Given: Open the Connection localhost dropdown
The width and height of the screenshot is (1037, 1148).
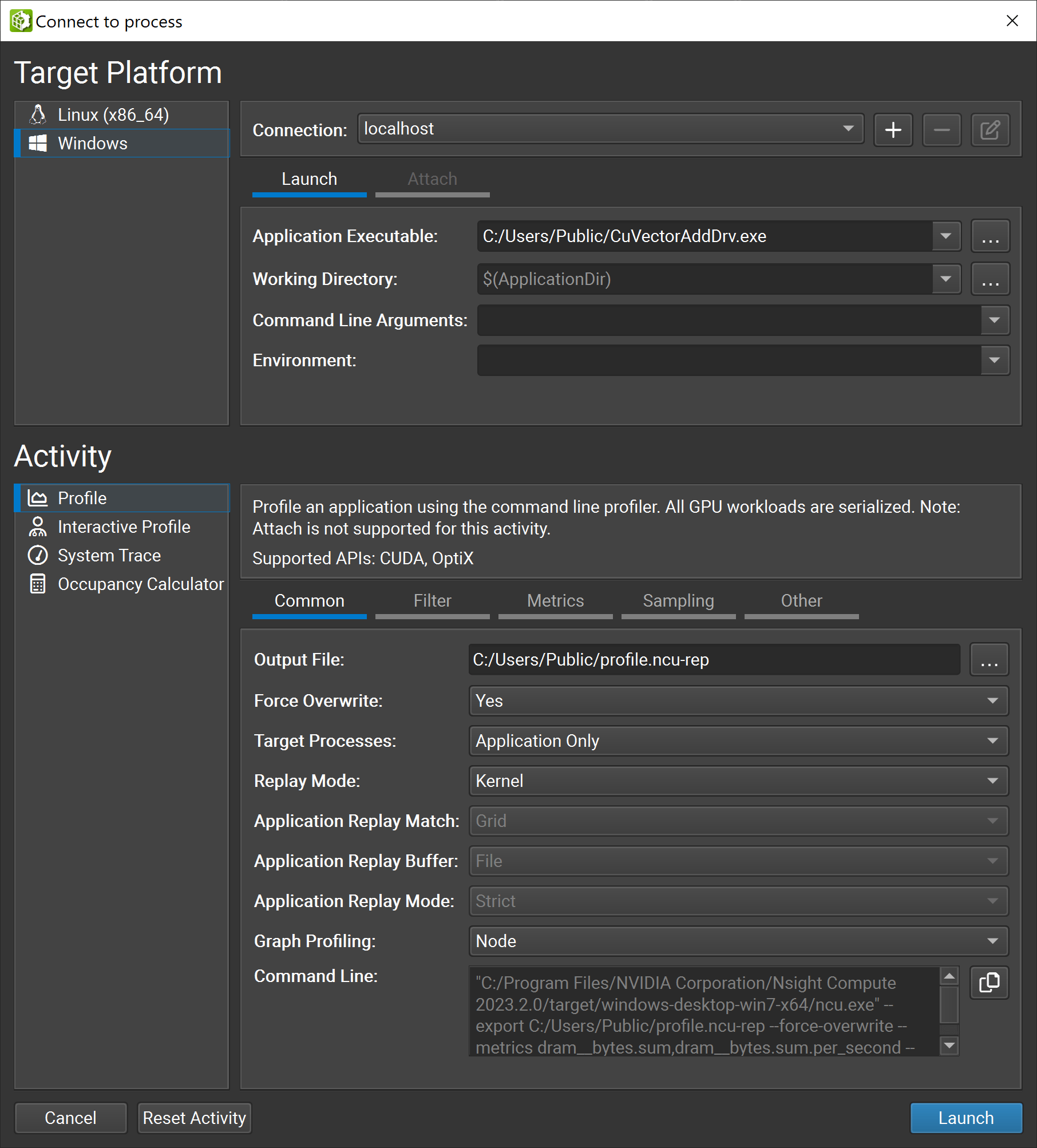Looking at the screenshot, I should (x=610, y=129).
